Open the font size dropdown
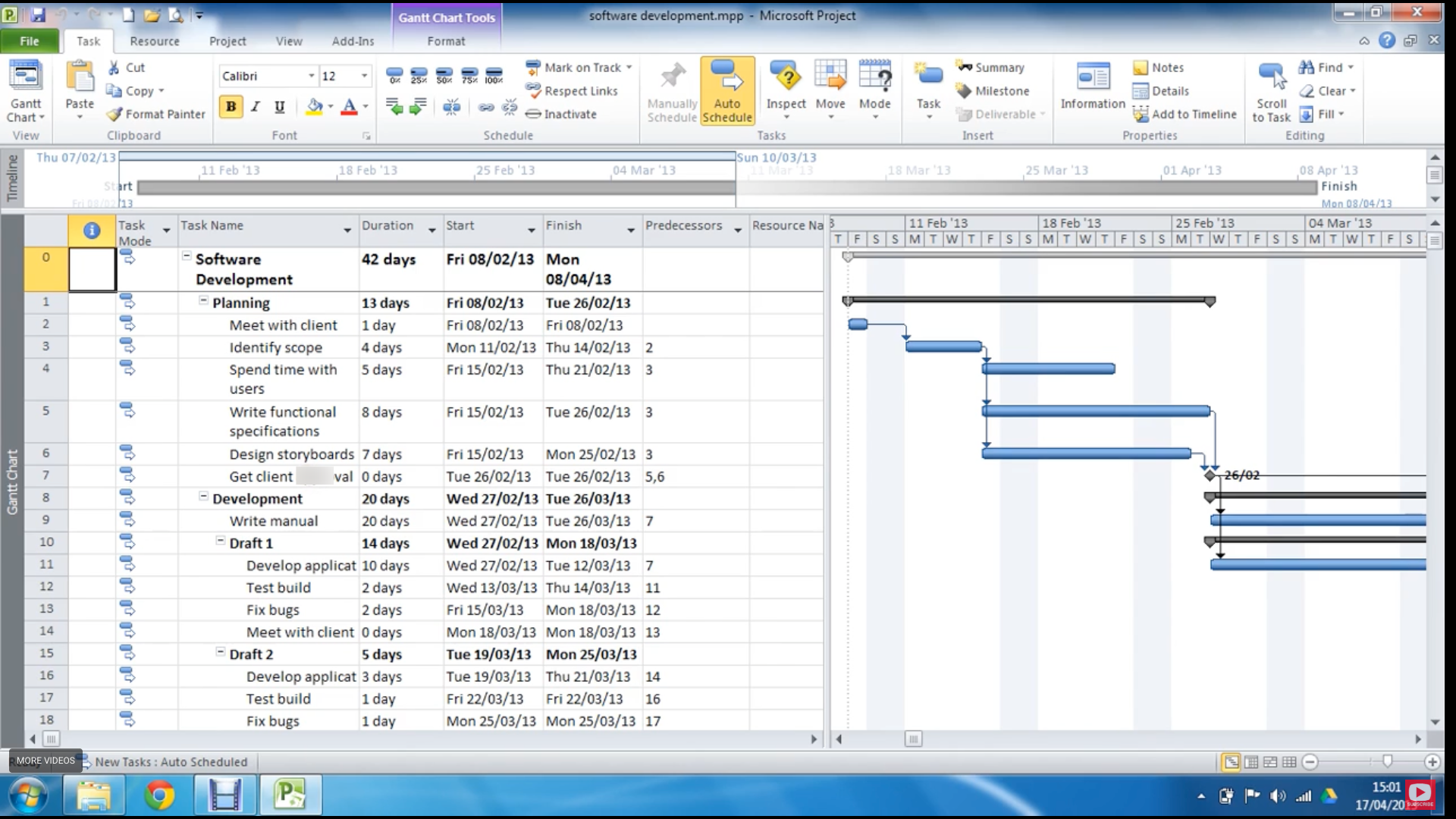This screenshot has height=819, width=1456. point(364,76)
